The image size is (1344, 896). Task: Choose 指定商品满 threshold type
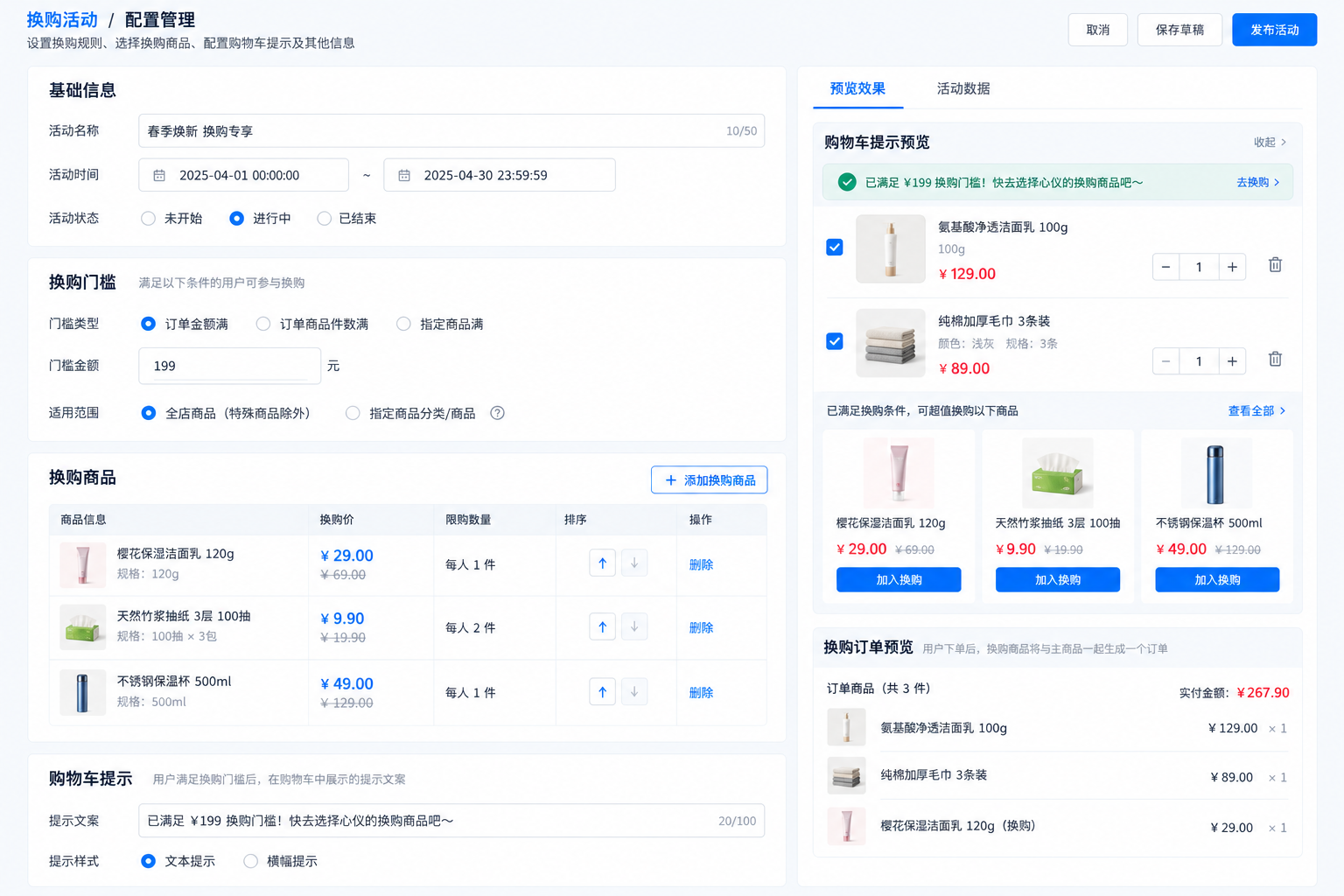[403, 324]
